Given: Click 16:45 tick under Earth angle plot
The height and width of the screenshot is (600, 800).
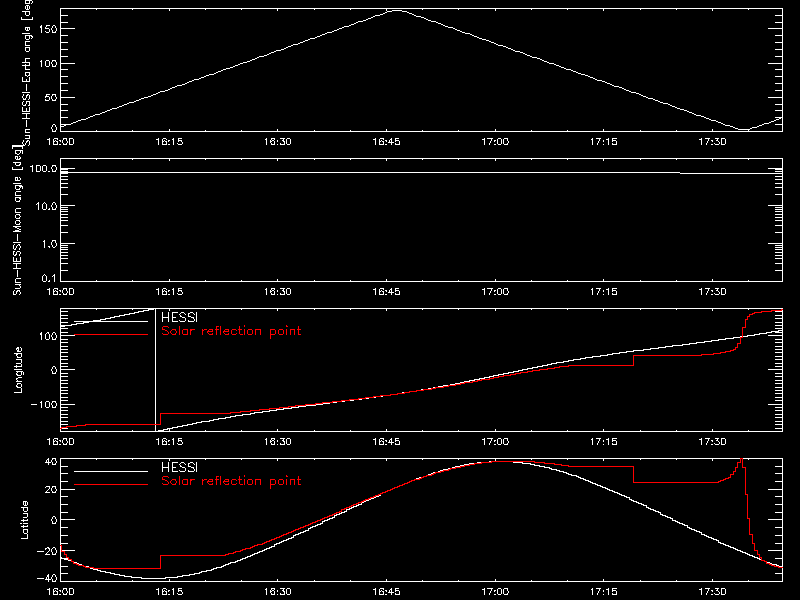Looking at the screenshot, I should click(x=386, y=142).
